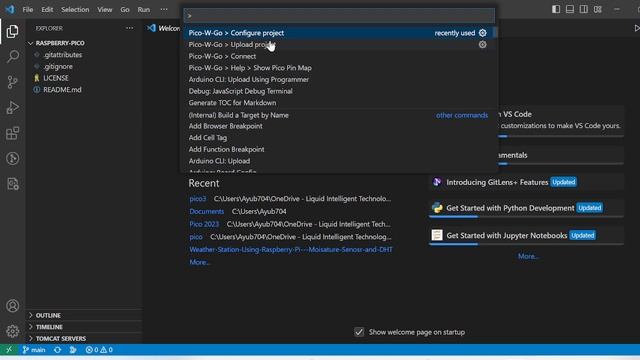This screenshot has height=360, width=640.
Task: Synchronize changes icon in status bar
Action: pyautogui.click(x=58, y=350)
